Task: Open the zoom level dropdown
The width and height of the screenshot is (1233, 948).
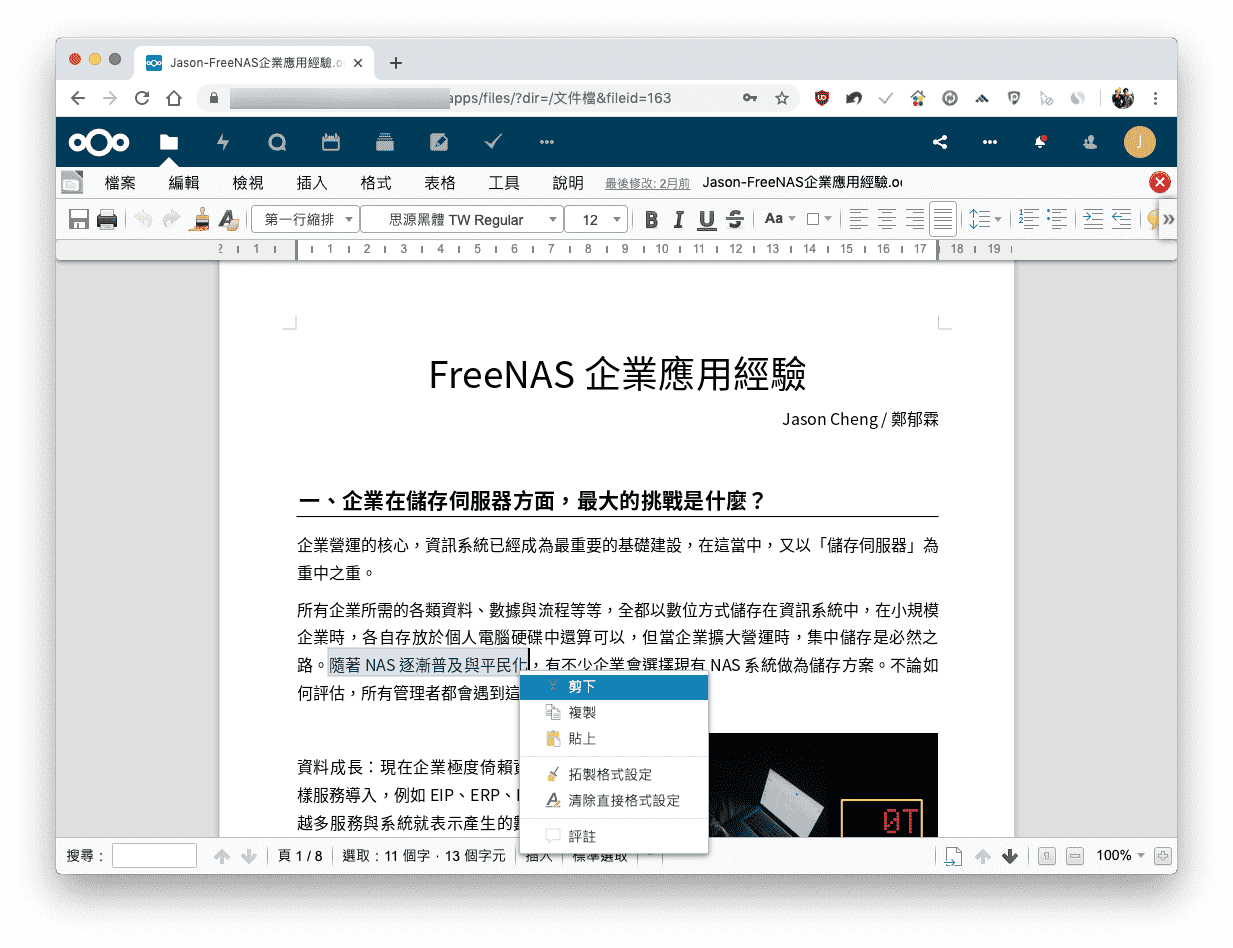Action: pyautogui.click(x=1120, y=855)
